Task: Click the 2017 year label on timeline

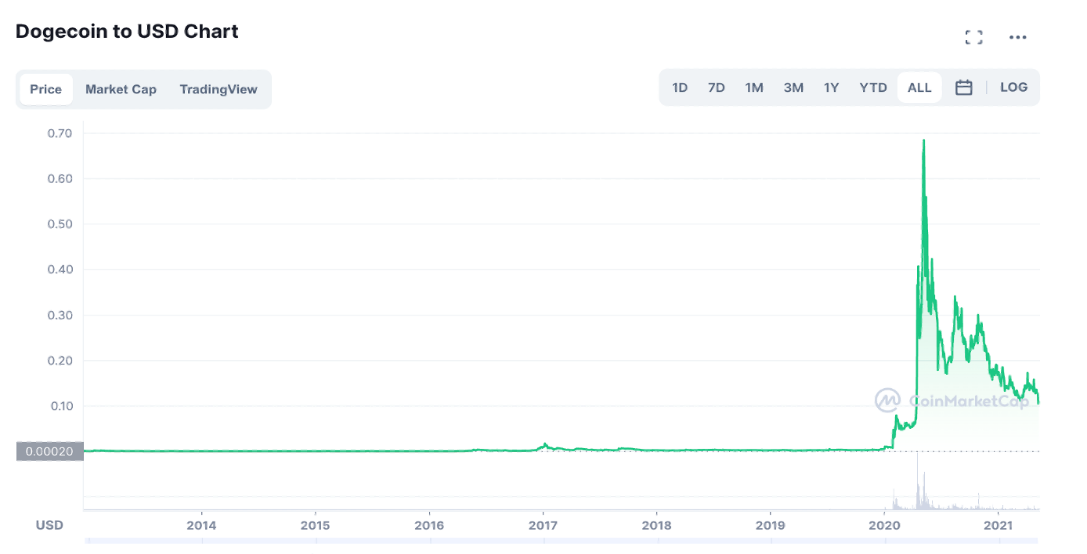Action: coord(543,525)
